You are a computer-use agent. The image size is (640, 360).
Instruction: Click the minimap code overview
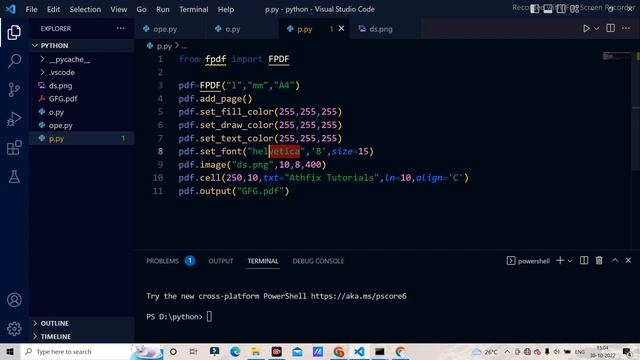tap(616, 56)
